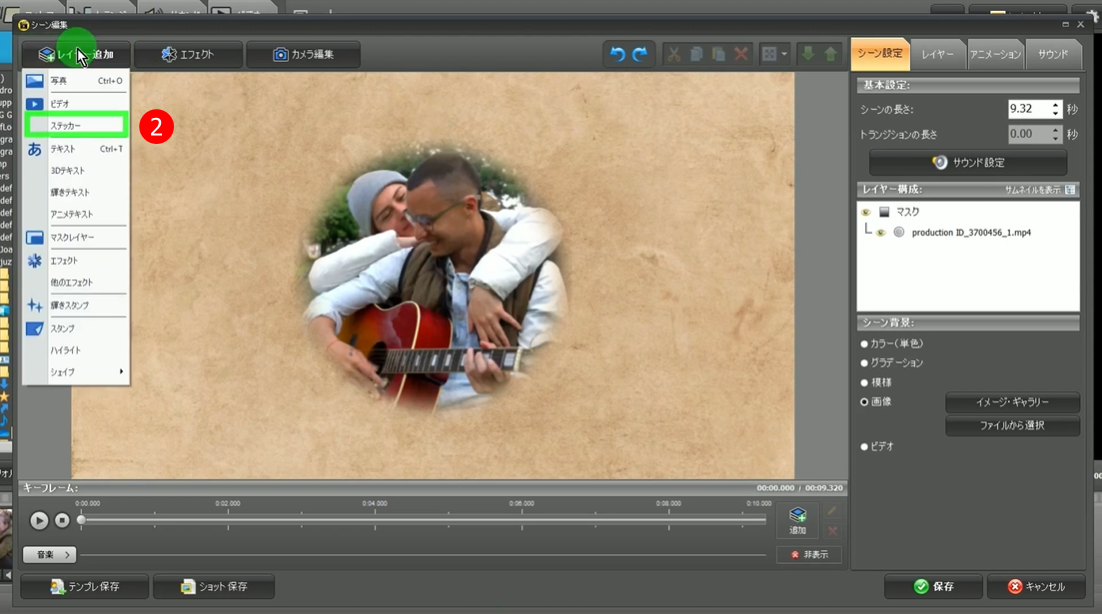Viewport: 1102px width, 614px height.
Task: Select the グラデーション background radio button
Action: tap(864, 363)
